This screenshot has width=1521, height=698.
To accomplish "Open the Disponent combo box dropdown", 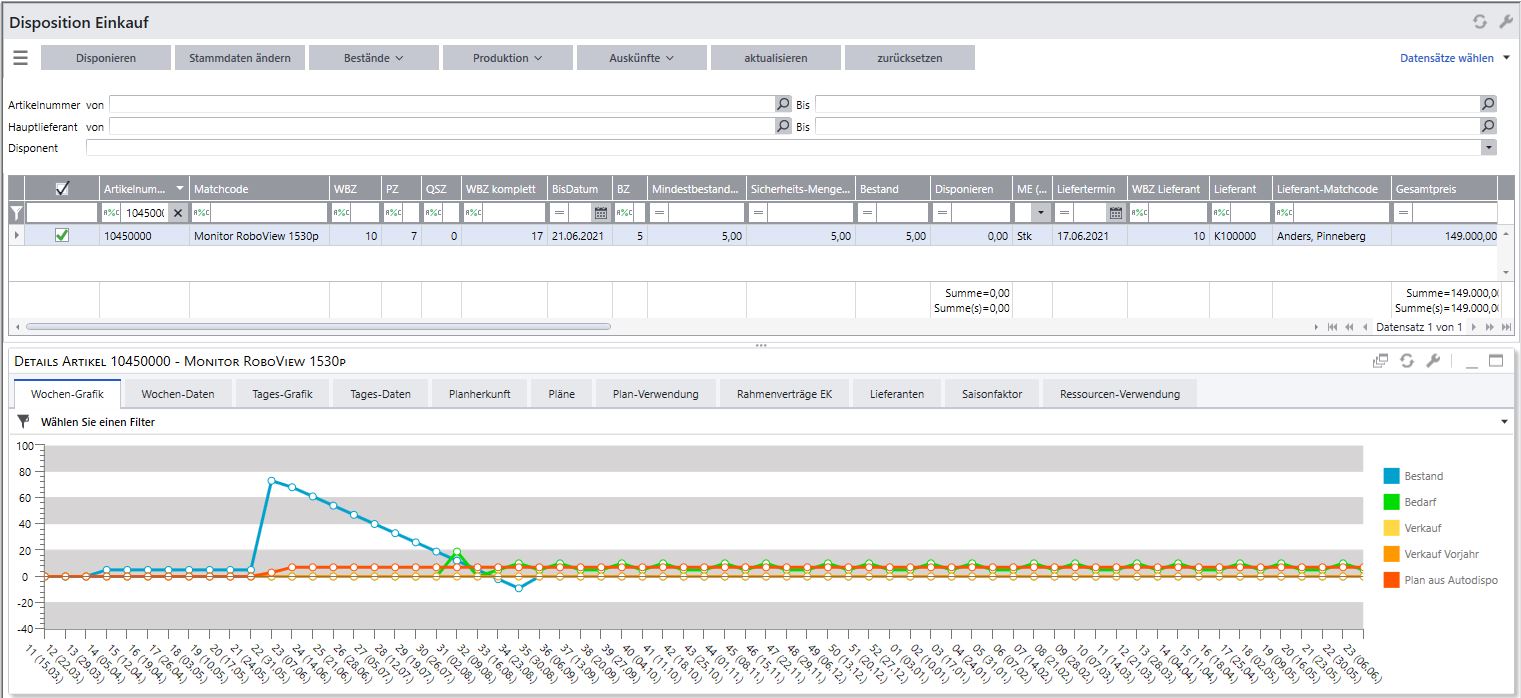I will (x=1489, y=148).
